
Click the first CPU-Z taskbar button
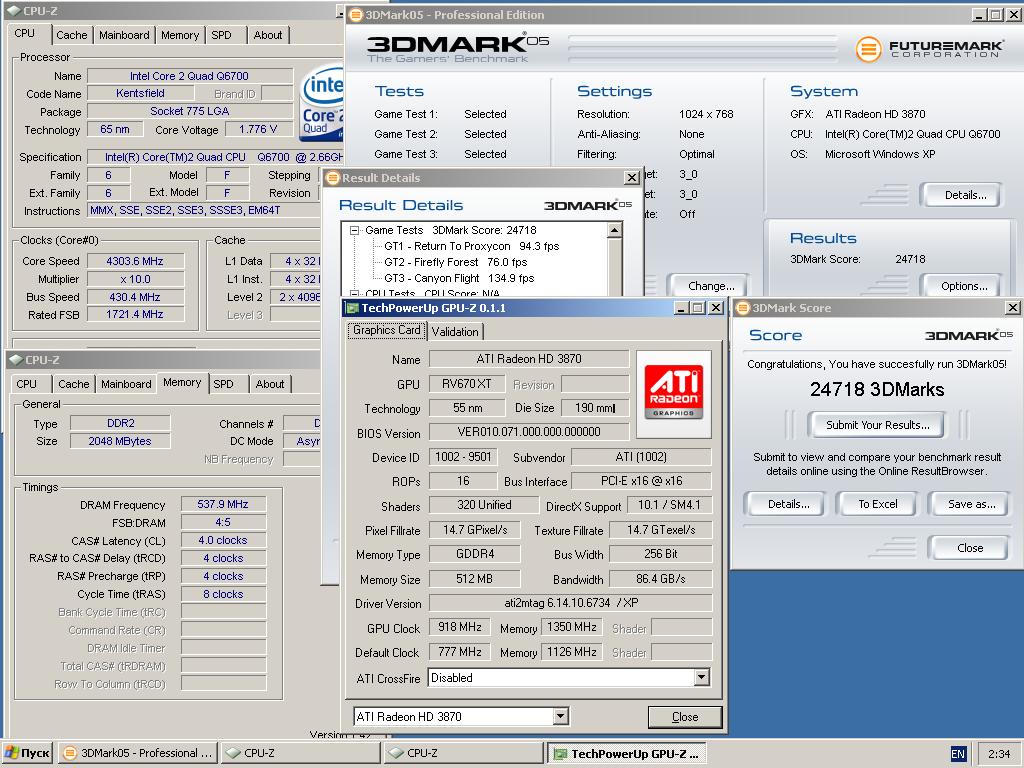pos(300,753)
